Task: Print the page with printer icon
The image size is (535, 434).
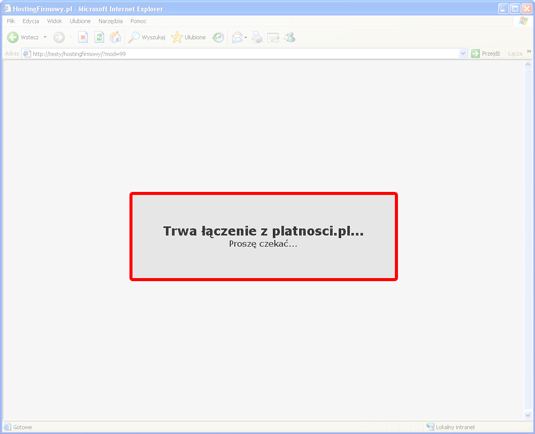Action: (x=257, y=37)
